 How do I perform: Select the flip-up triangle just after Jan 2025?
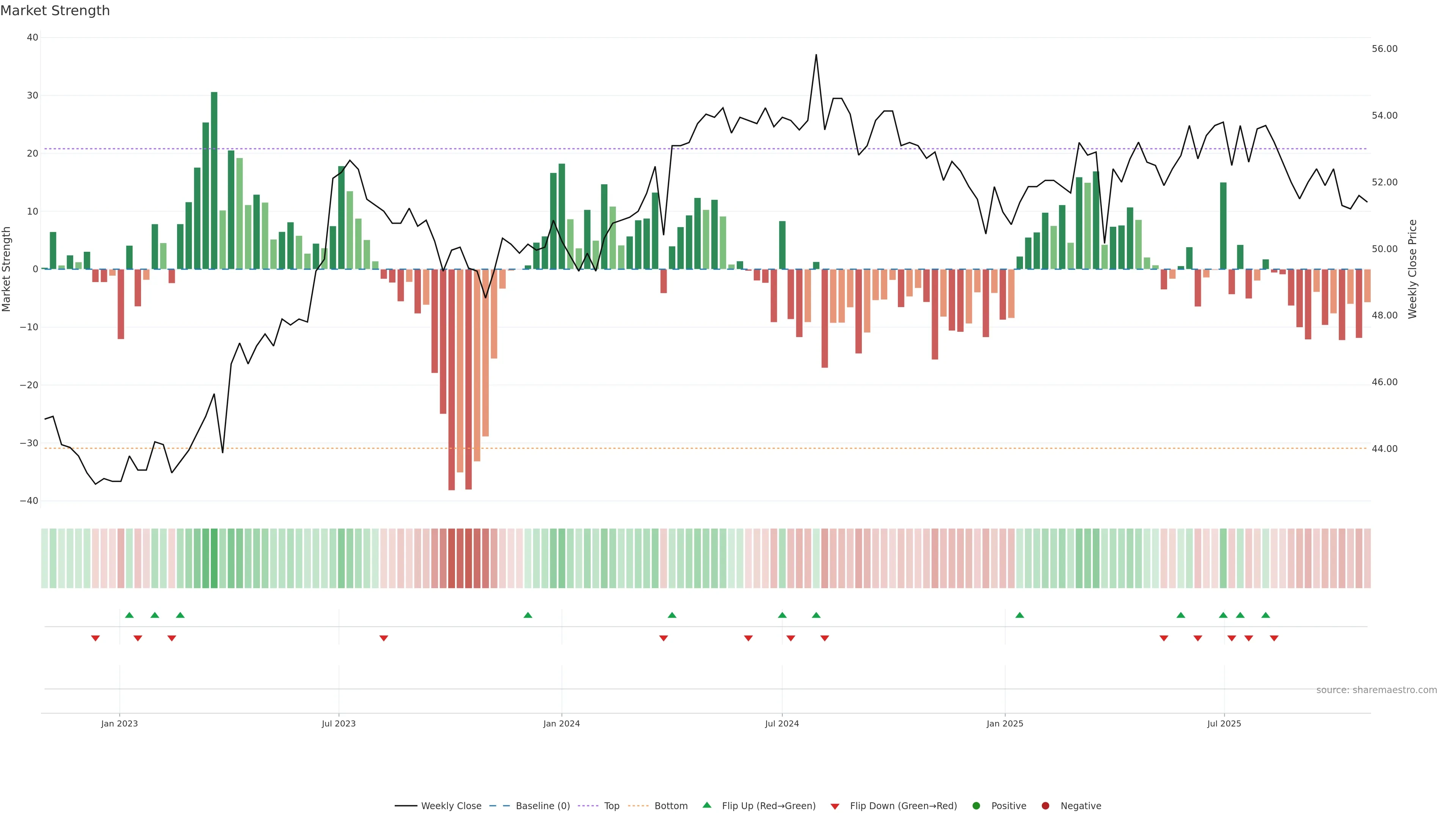coord(1020,615)
